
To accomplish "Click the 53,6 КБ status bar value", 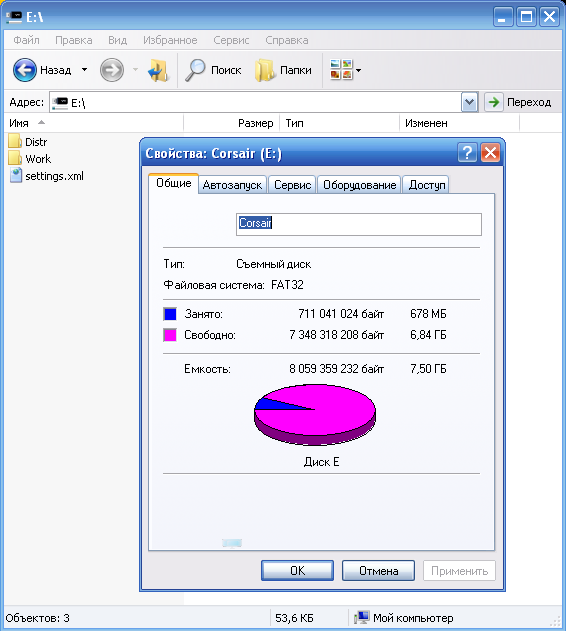I will [x=294, y=618].
